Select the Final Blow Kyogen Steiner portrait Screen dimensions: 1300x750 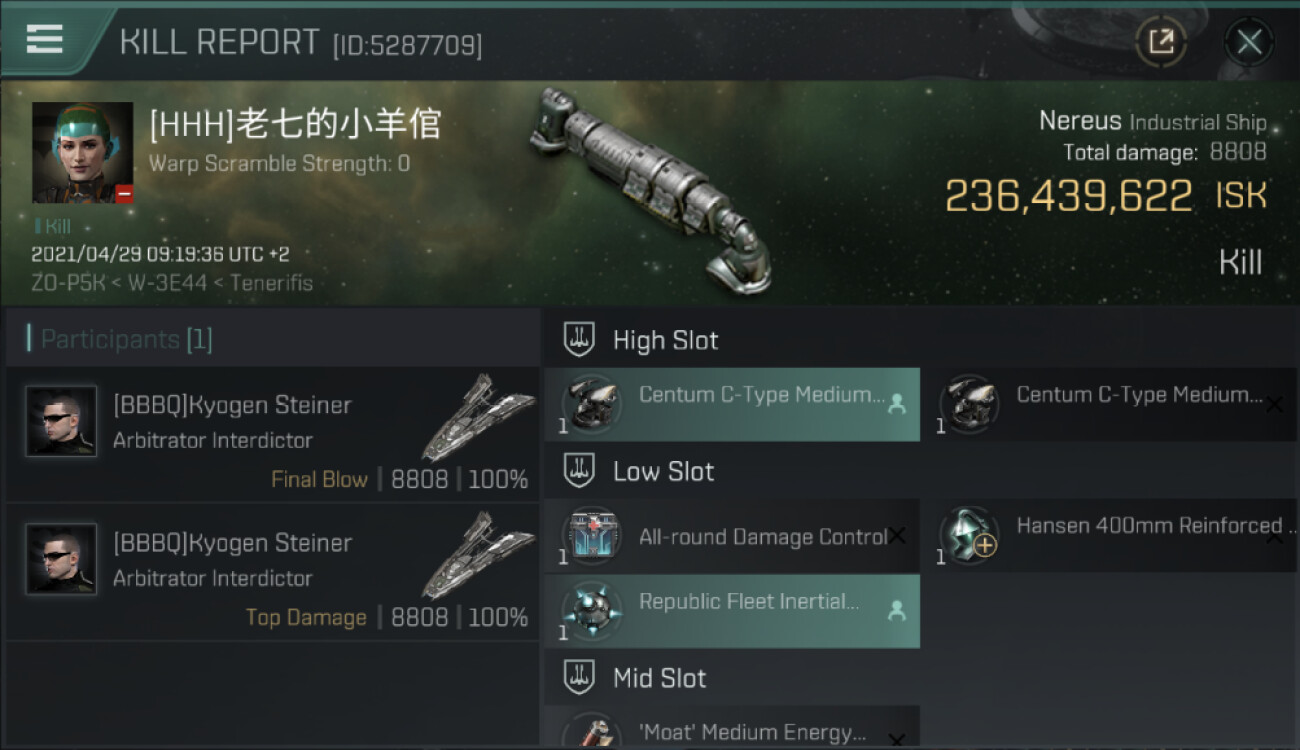(61, 422)
